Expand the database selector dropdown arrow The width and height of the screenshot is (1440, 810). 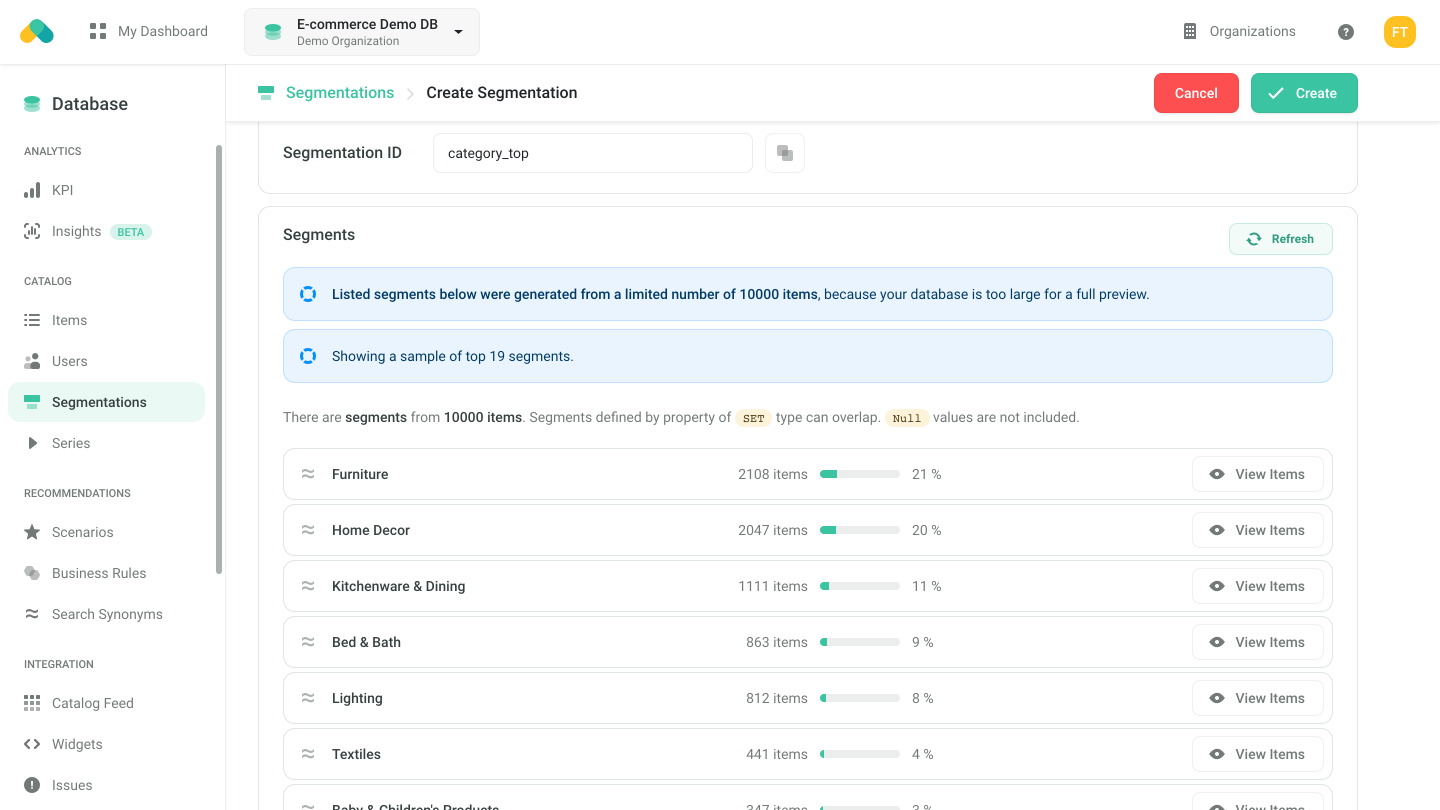click(458, 32)
